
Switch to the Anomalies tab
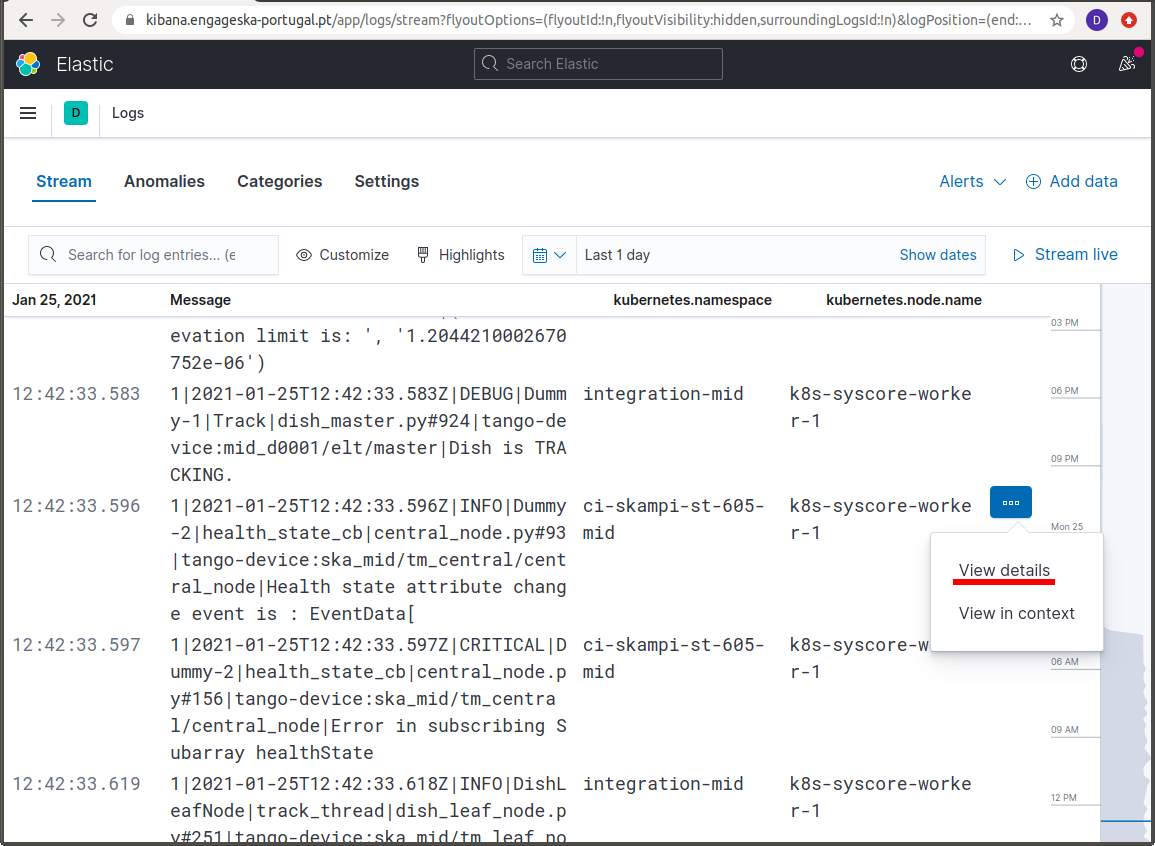pyautogui.click(x=164, y=181)
